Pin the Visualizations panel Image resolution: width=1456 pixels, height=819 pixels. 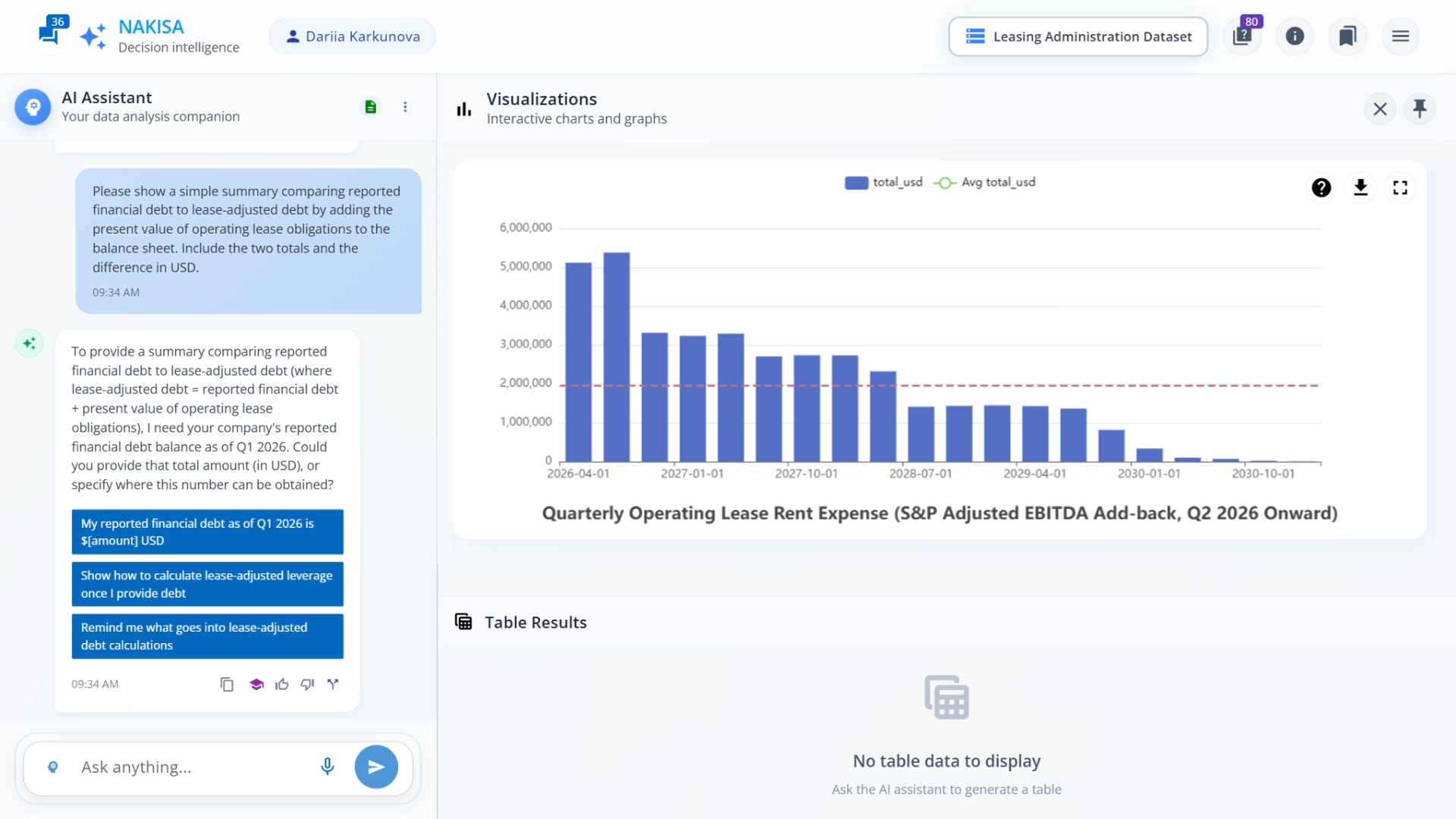[x=1420, y=108]
